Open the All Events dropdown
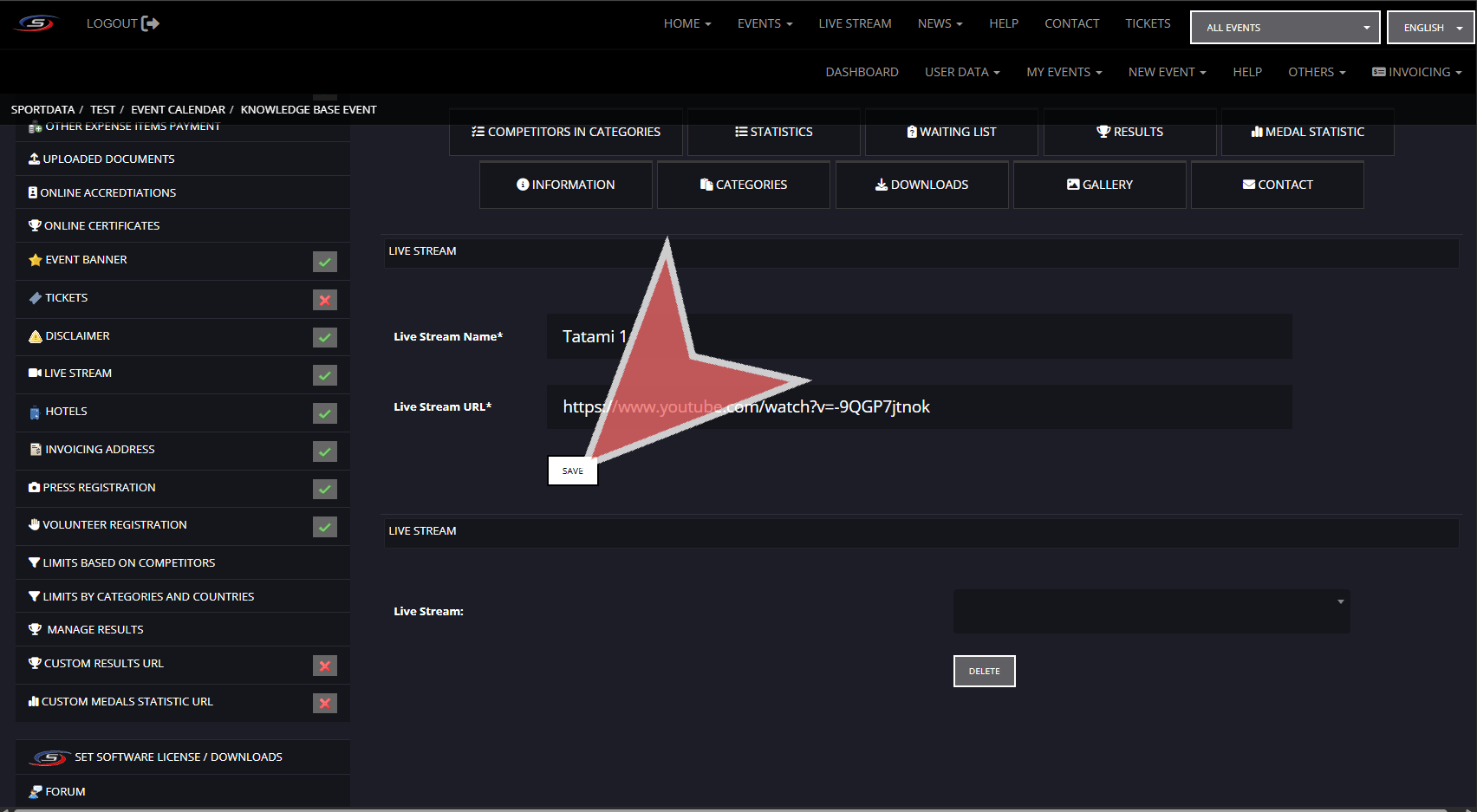Viewport: 1477px width, 812px height. (1285, 28)
